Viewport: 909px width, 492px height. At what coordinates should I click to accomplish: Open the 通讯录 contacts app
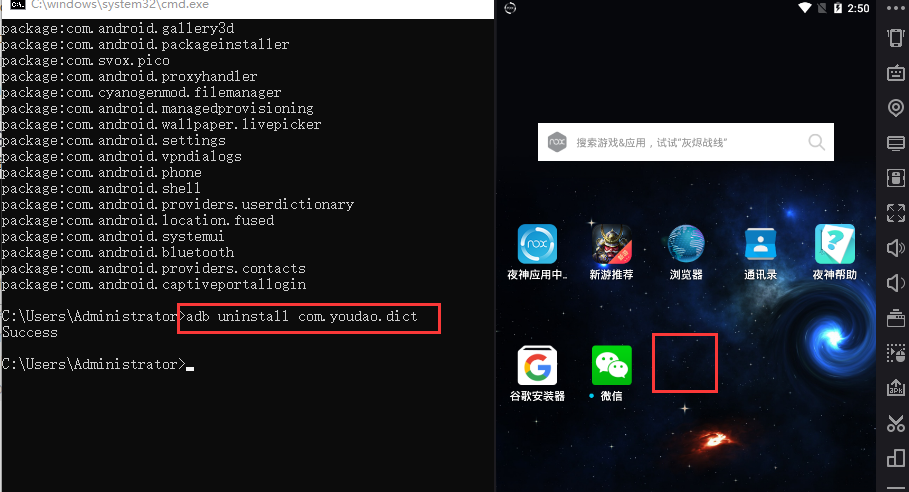click(x=760, y=244)
